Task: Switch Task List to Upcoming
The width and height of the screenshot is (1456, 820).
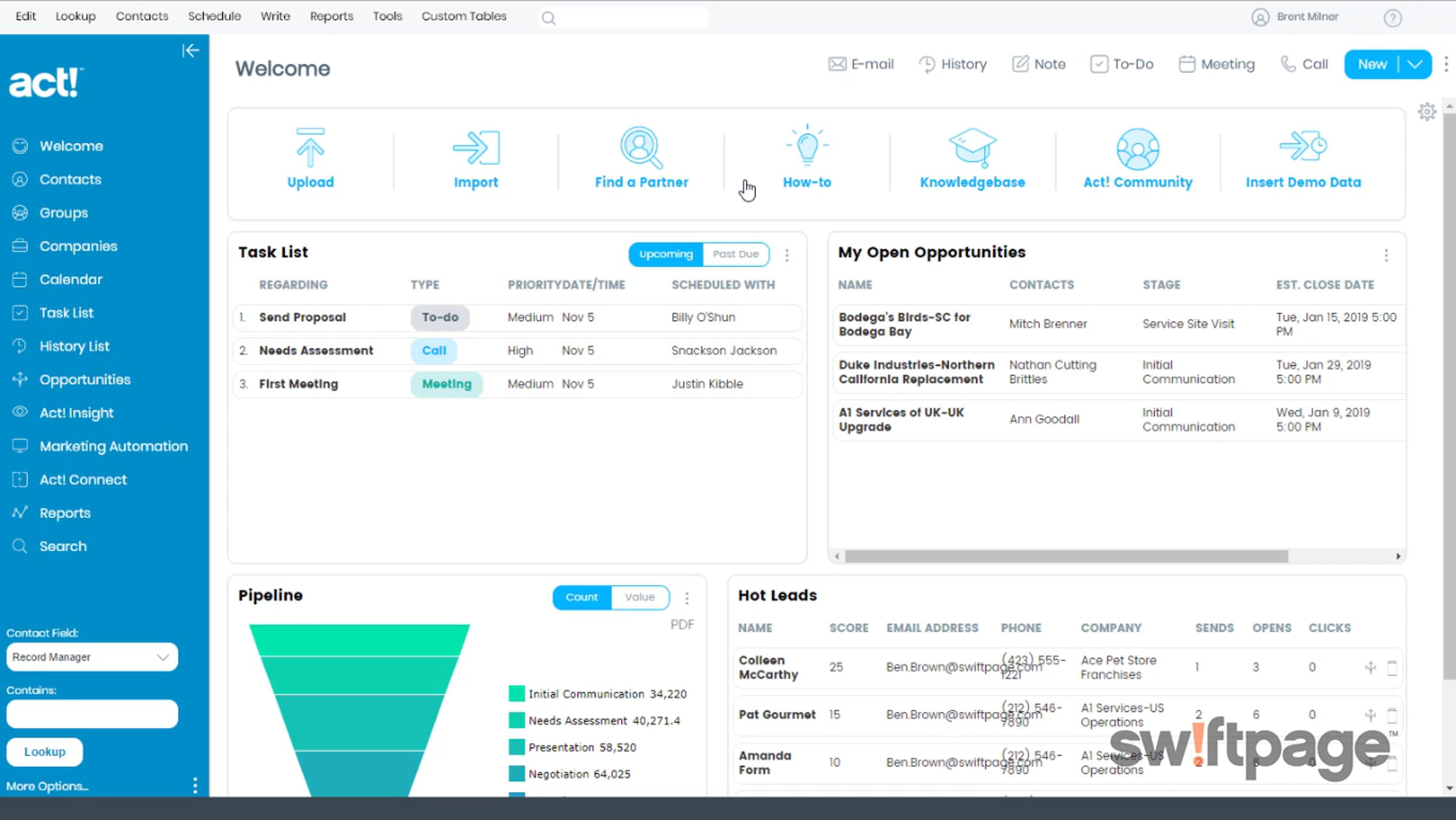Action: [666, 254]
